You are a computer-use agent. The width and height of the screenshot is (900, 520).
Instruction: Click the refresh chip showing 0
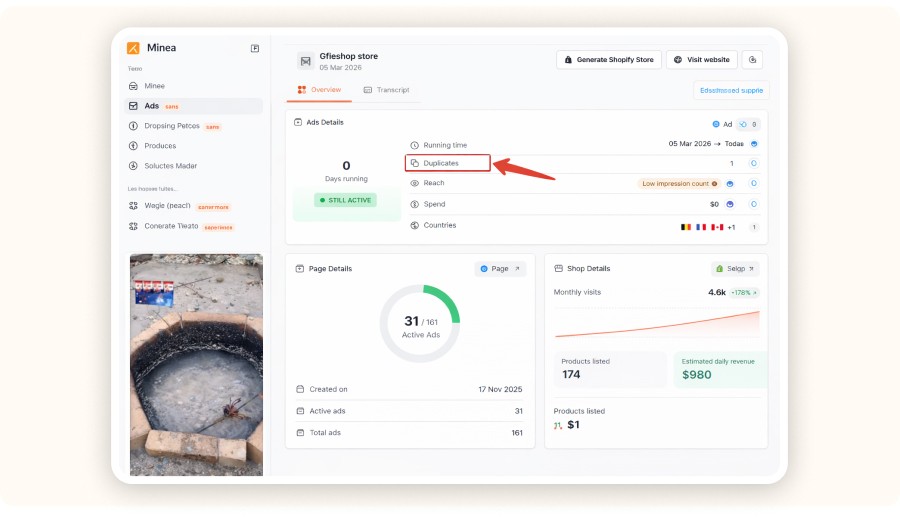coord(748,124)
